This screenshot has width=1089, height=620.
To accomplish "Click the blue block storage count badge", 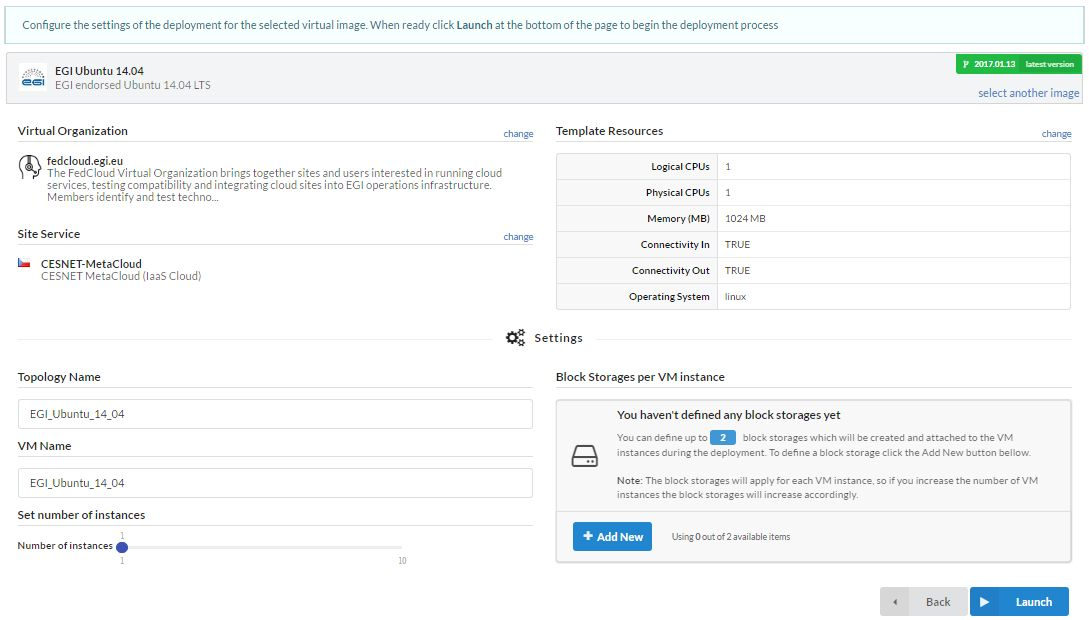I will tap(722, 438).
